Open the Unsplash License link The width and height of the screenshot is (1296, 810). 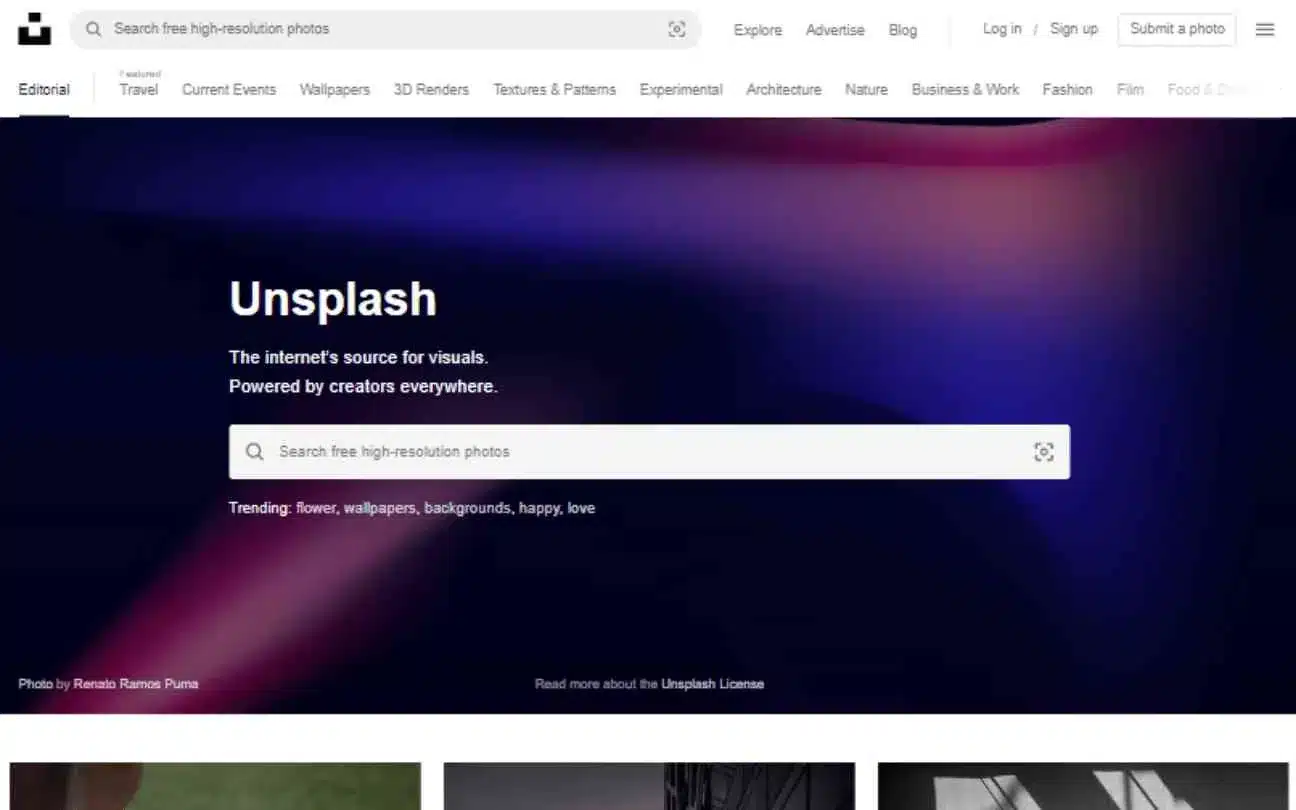point(712,684)
